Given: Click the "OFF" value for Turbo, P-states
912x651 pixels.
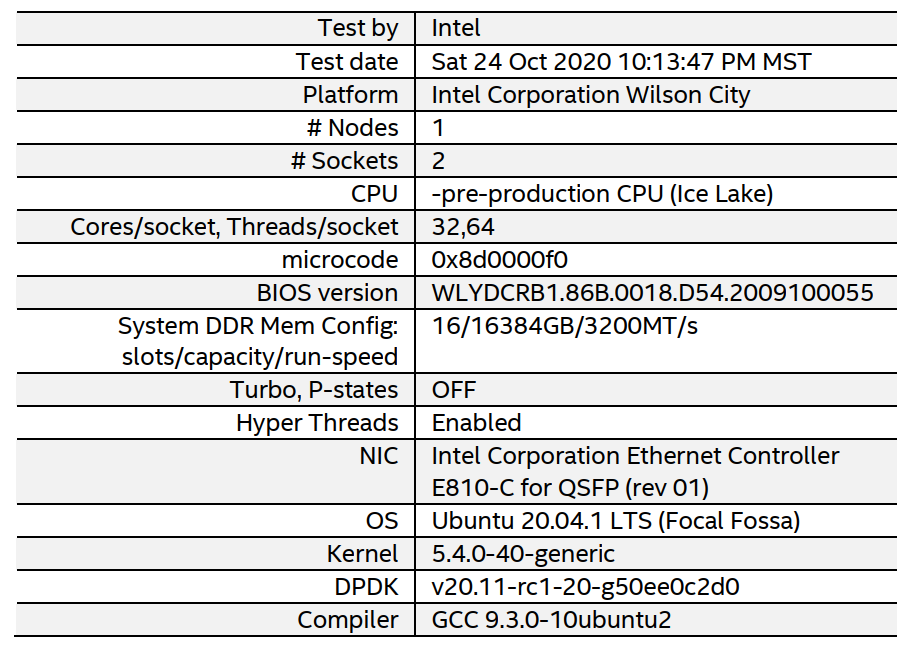Looking at the screenshot, I should [454, 390].
